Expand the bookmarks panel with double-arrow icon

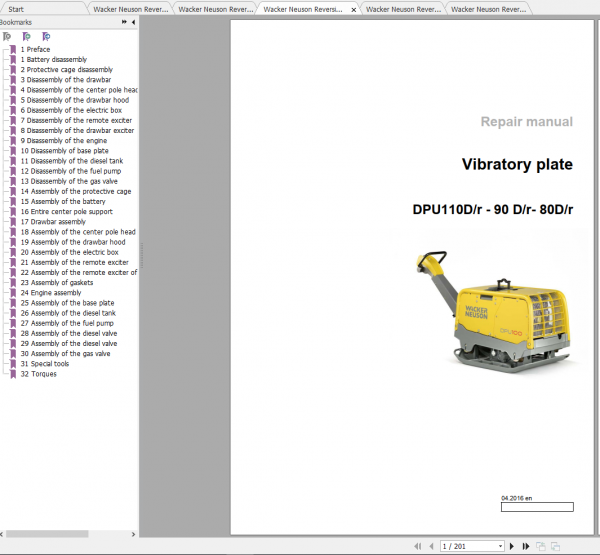[x=124, y=22]
